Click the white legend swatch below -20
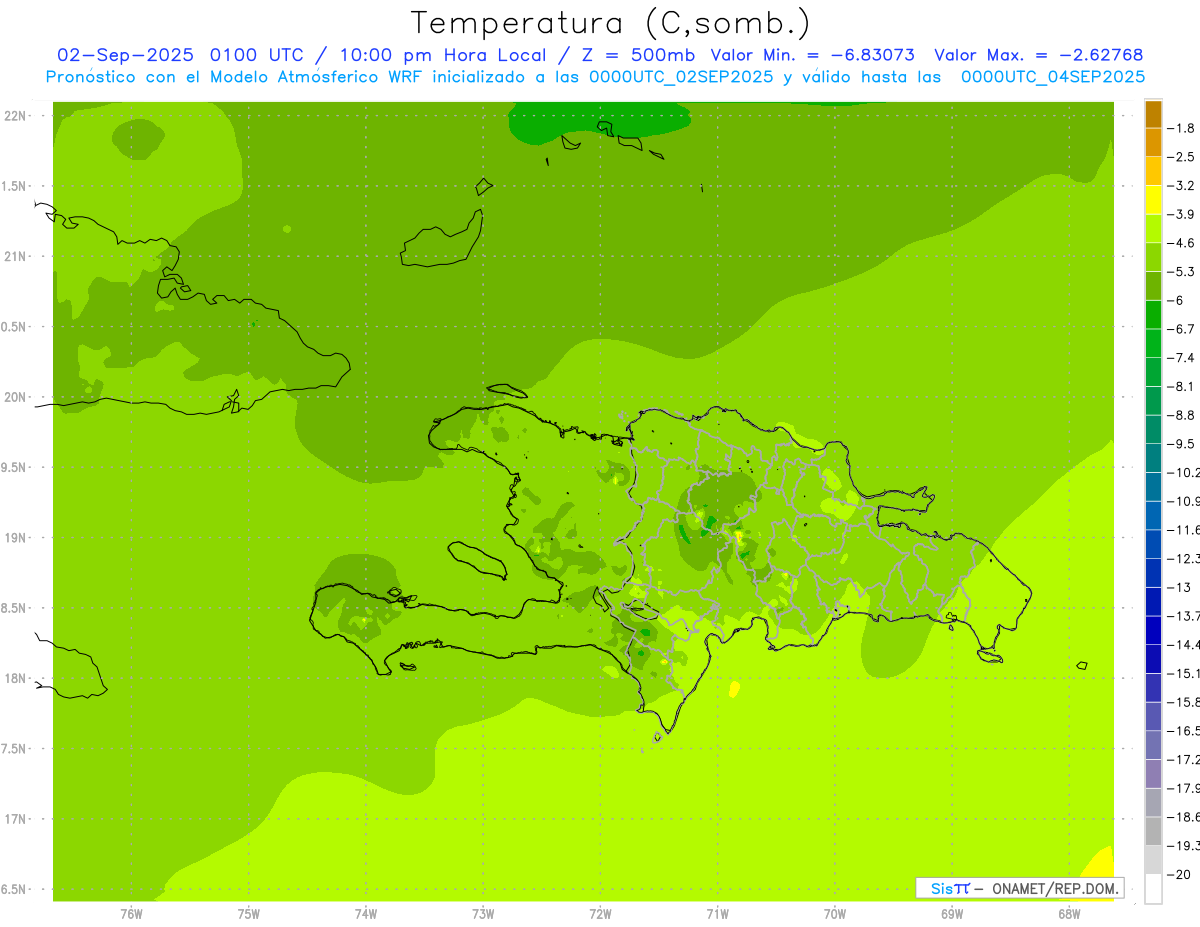1200x927 pixels. [x=1153, y=888]
